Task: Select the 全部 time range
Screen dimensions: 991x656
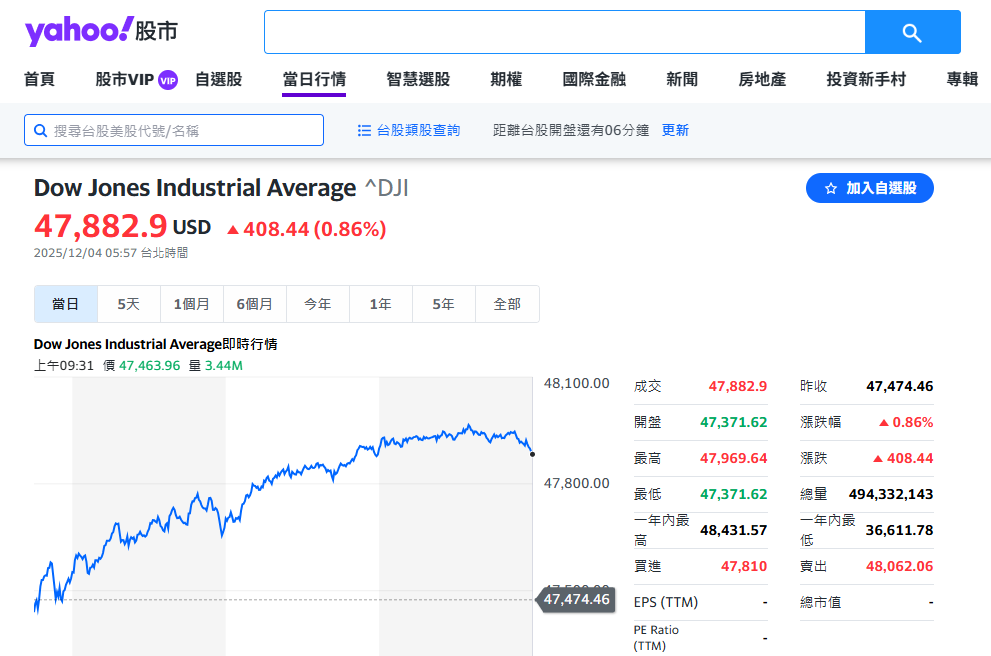Action: click(x=507, y=304)
